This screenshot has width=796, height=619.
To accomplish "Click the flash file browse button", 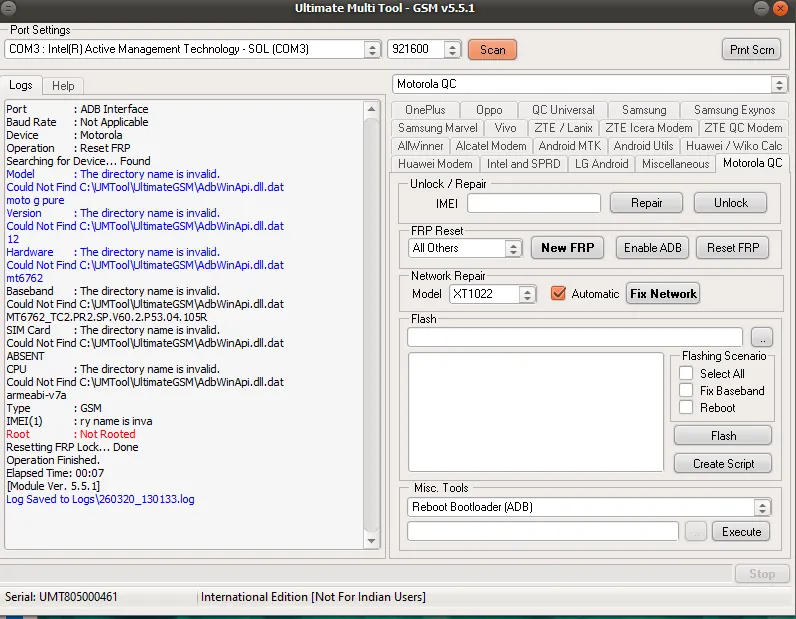I will (761, 337).
